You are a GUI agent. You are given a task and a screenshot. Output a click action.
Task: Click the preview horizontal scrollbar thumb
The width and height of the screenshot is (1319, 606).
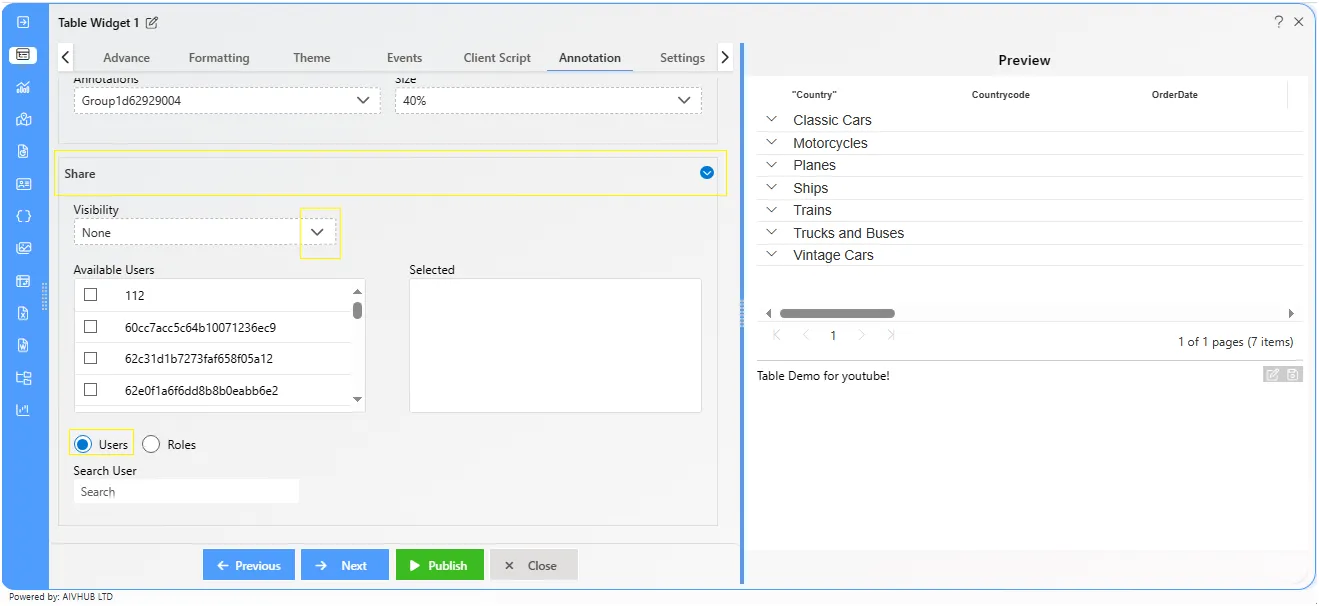coord(837,313)
